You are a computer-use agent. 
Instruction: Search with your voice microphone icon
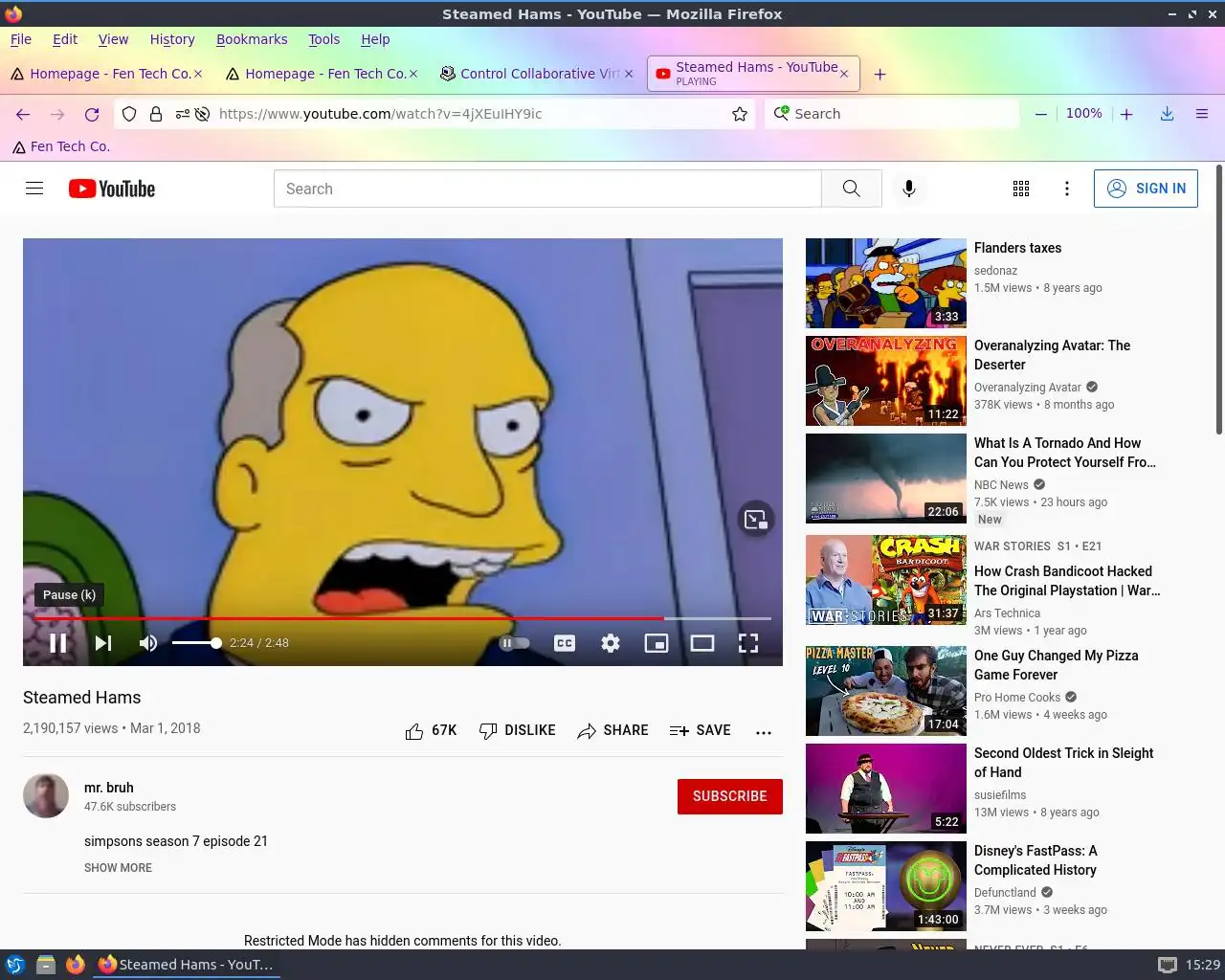[909, 189]
